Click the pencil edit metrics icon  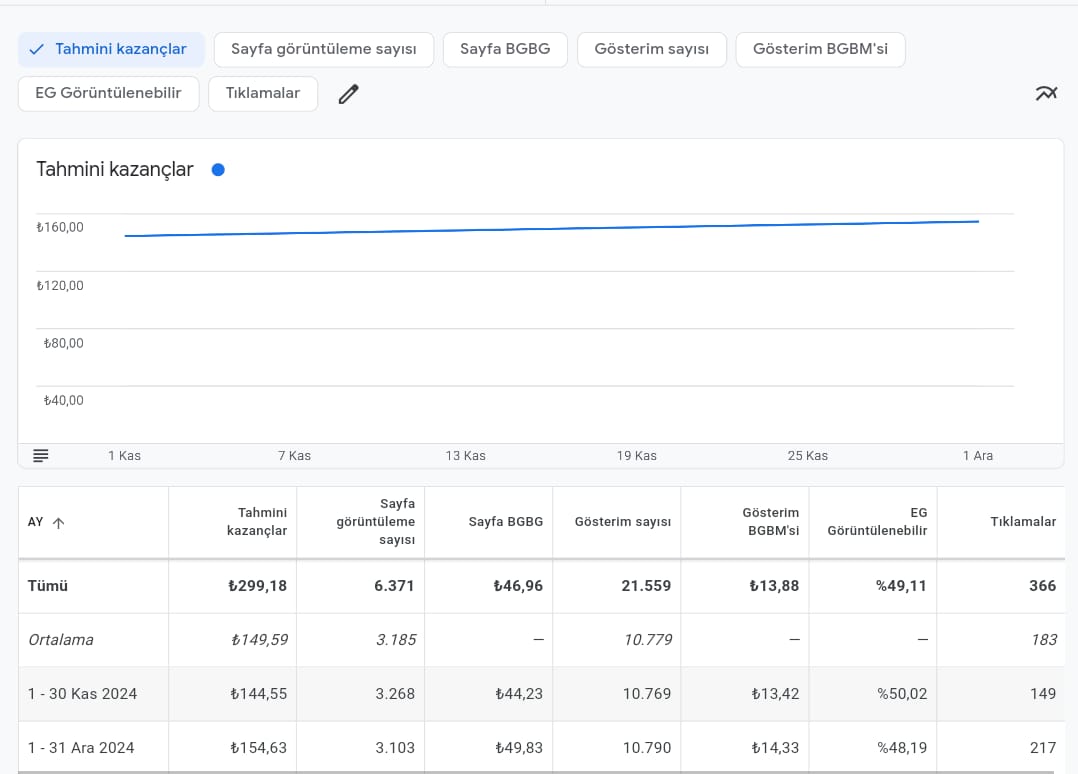(x=349, y=94)
